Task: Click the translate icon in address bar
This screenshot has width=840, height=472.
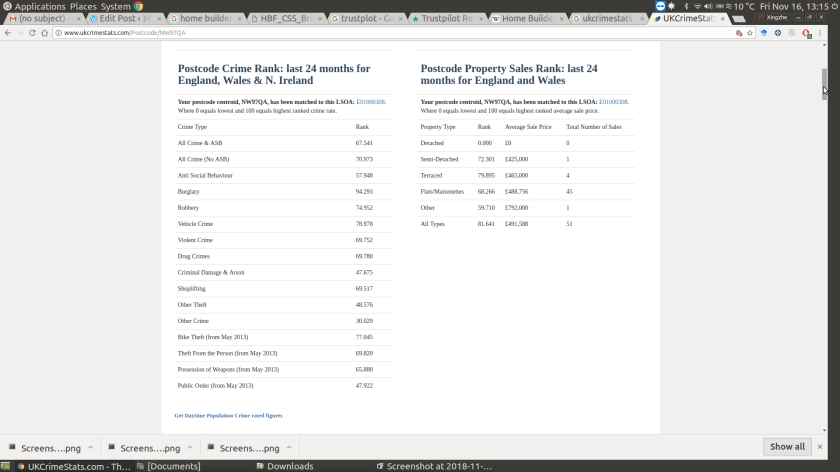Action: 739,33
